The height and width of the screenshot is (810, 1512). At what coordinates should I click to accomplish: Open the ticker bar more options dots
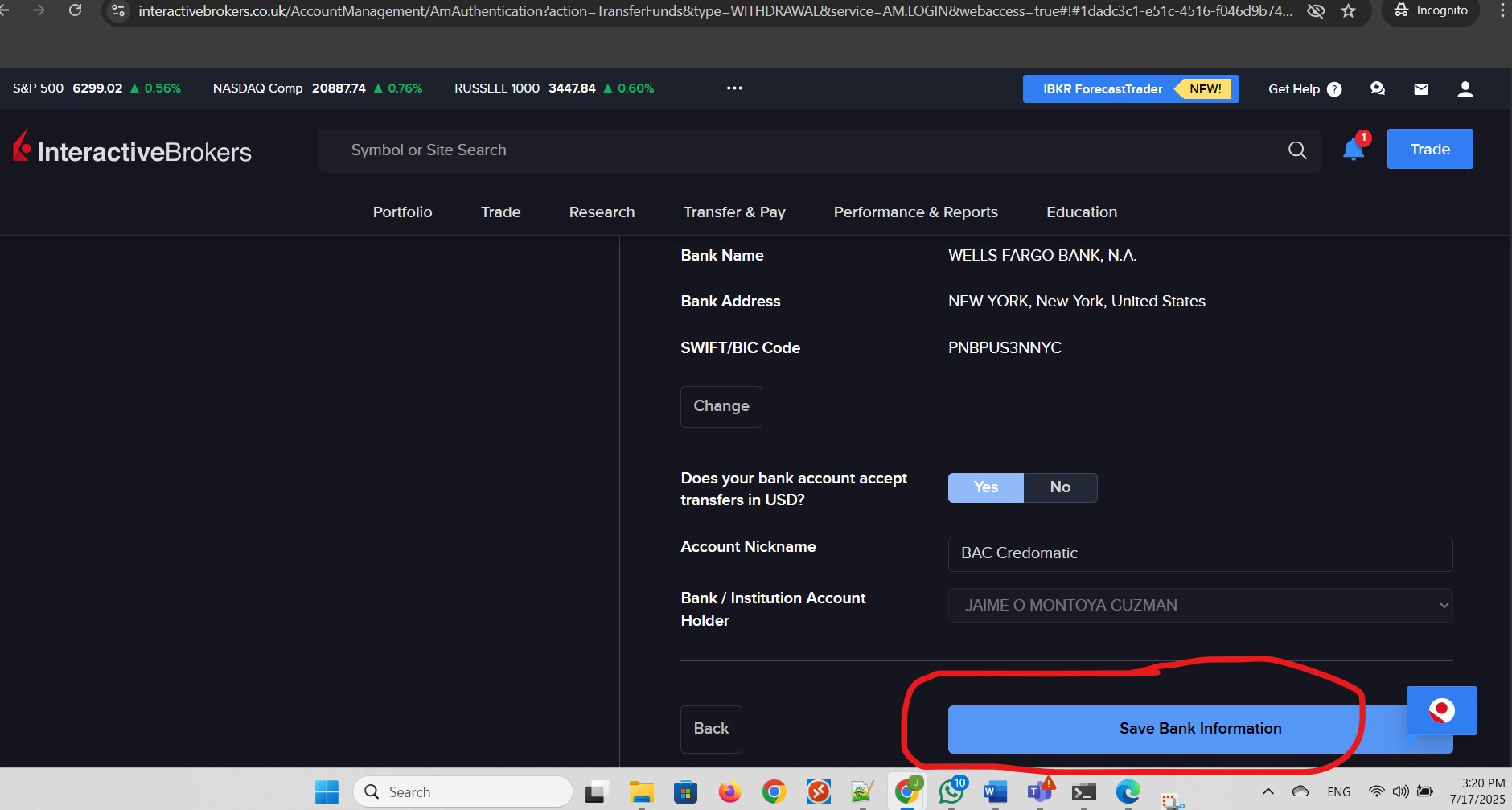pos(734,88)
